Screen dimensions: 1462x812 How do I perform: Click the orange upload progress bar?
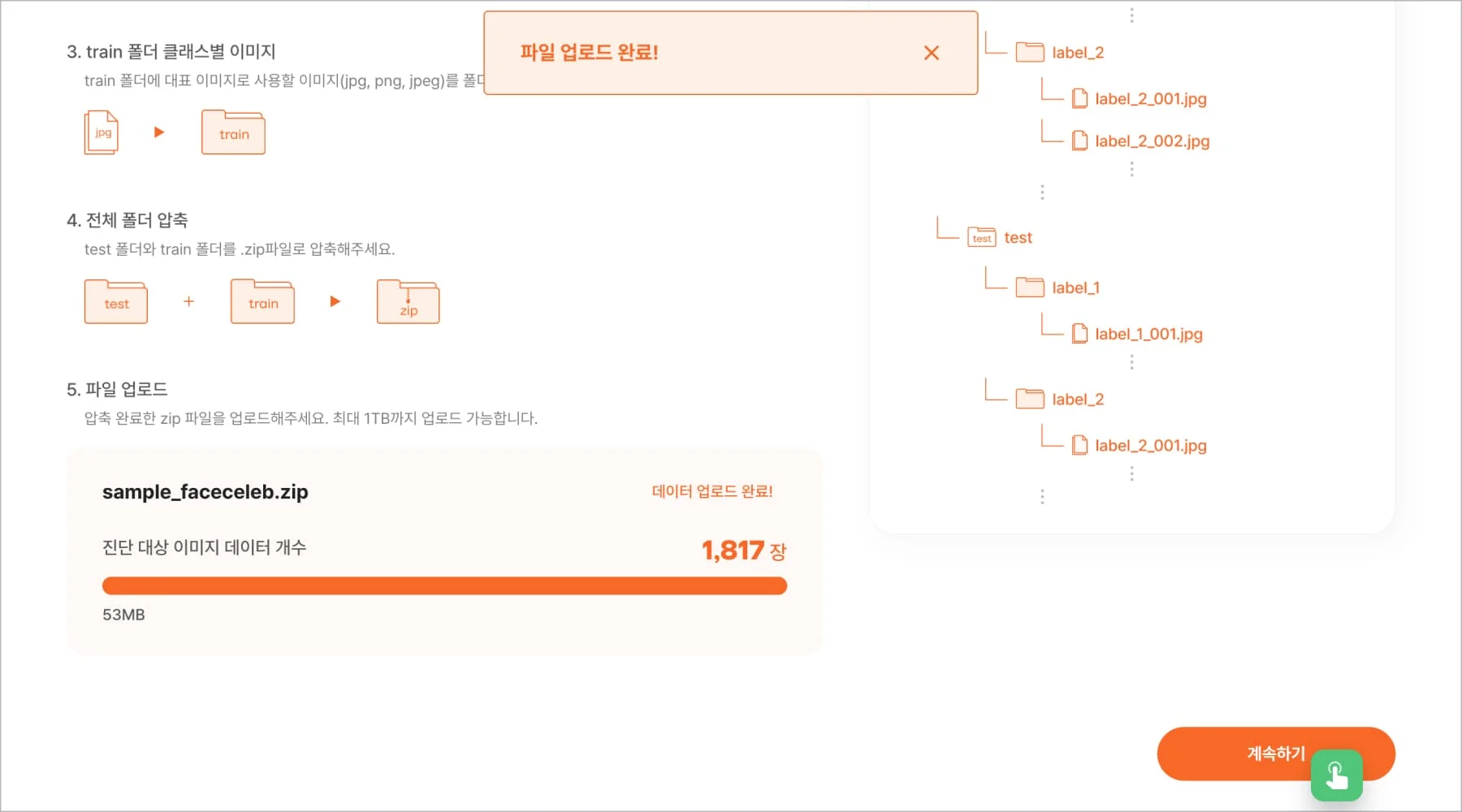pyautogui.click(x=443, y=585)
